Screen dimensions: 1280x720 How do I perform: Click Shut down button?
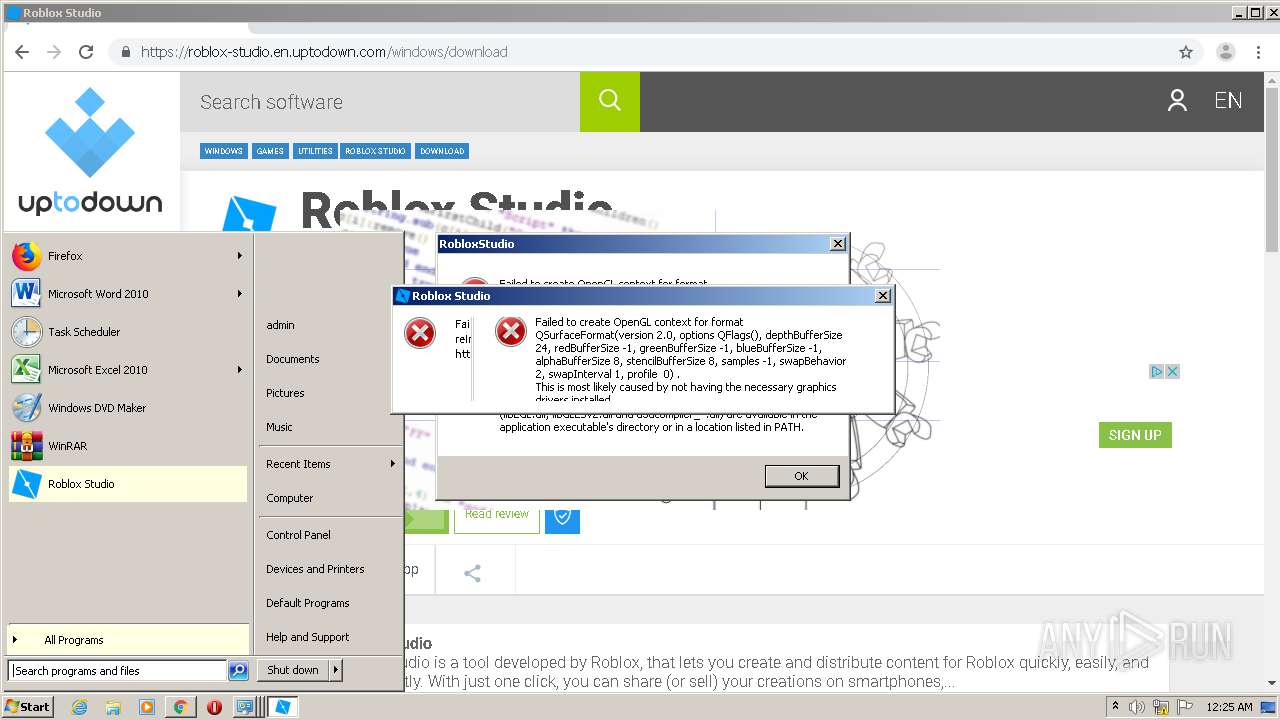click(x=293, y=670)
